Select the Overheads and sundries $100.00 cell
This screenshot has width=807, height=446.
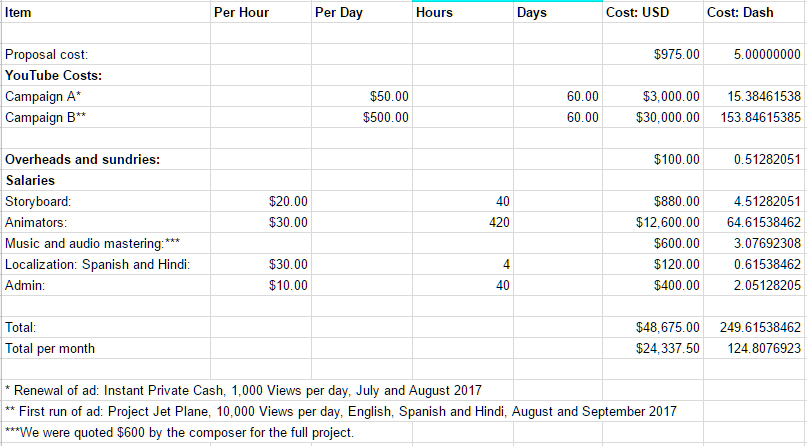click(x=653, y=159)
